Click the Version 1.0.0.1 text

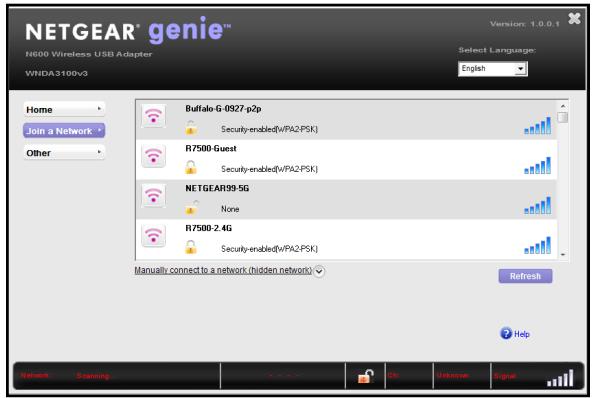point(525,24)
